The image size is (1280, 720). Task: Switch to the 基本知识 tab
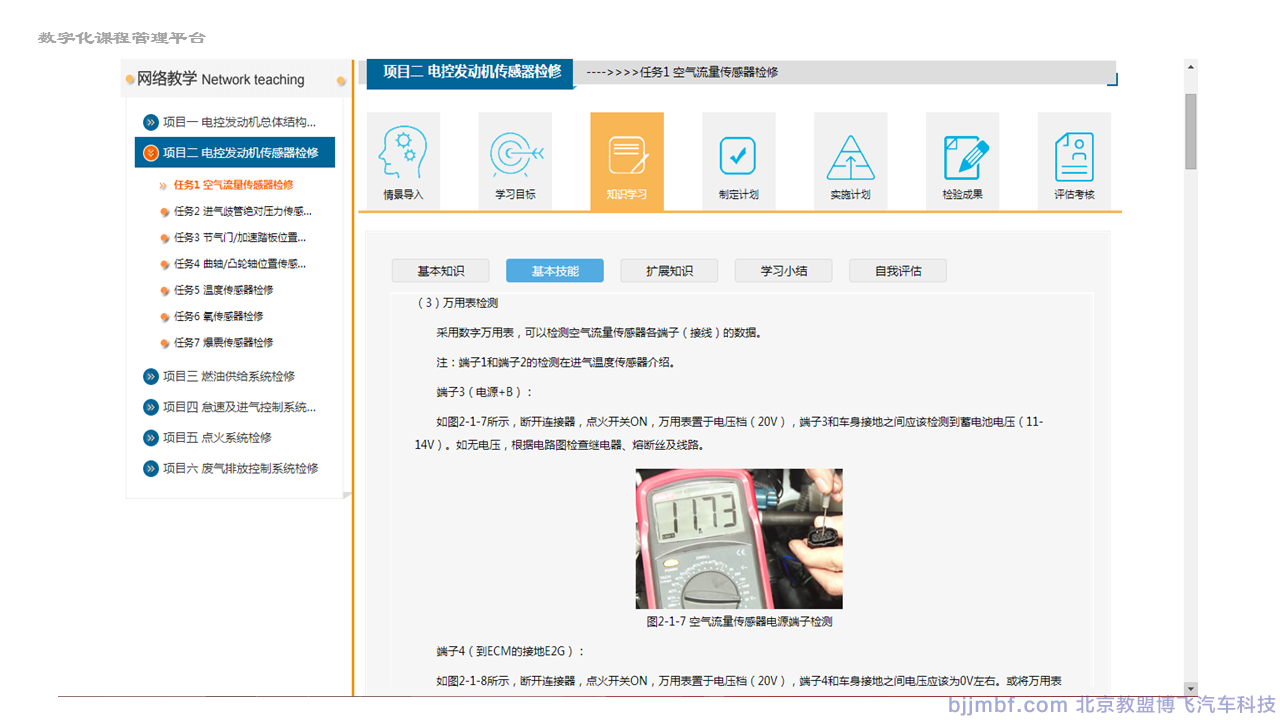pyautogui.click(x=440, y=271)
